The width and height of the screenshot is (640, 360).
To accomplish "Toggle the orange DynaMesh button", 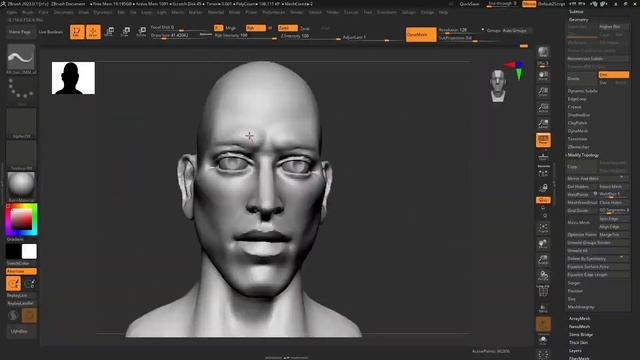I will click(421, 35).
